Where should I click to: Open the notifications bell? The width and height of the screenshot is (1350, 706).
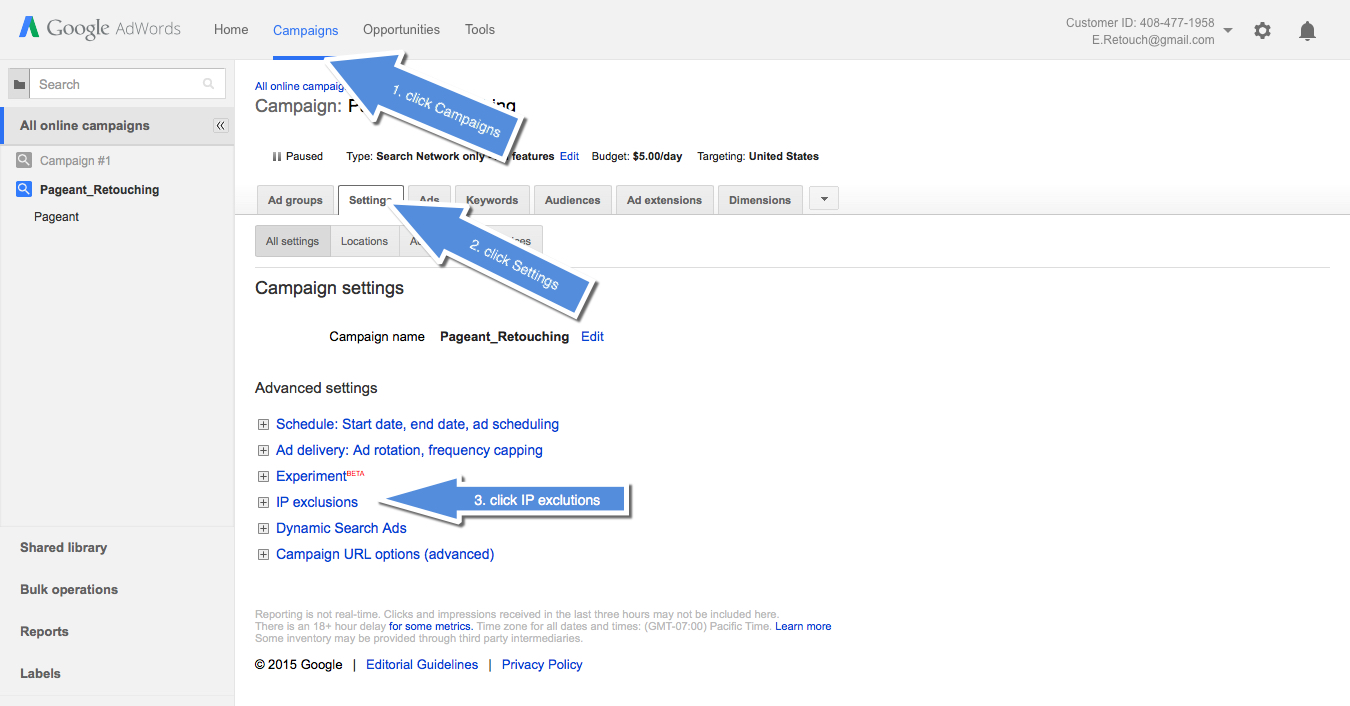[1307, 31]
